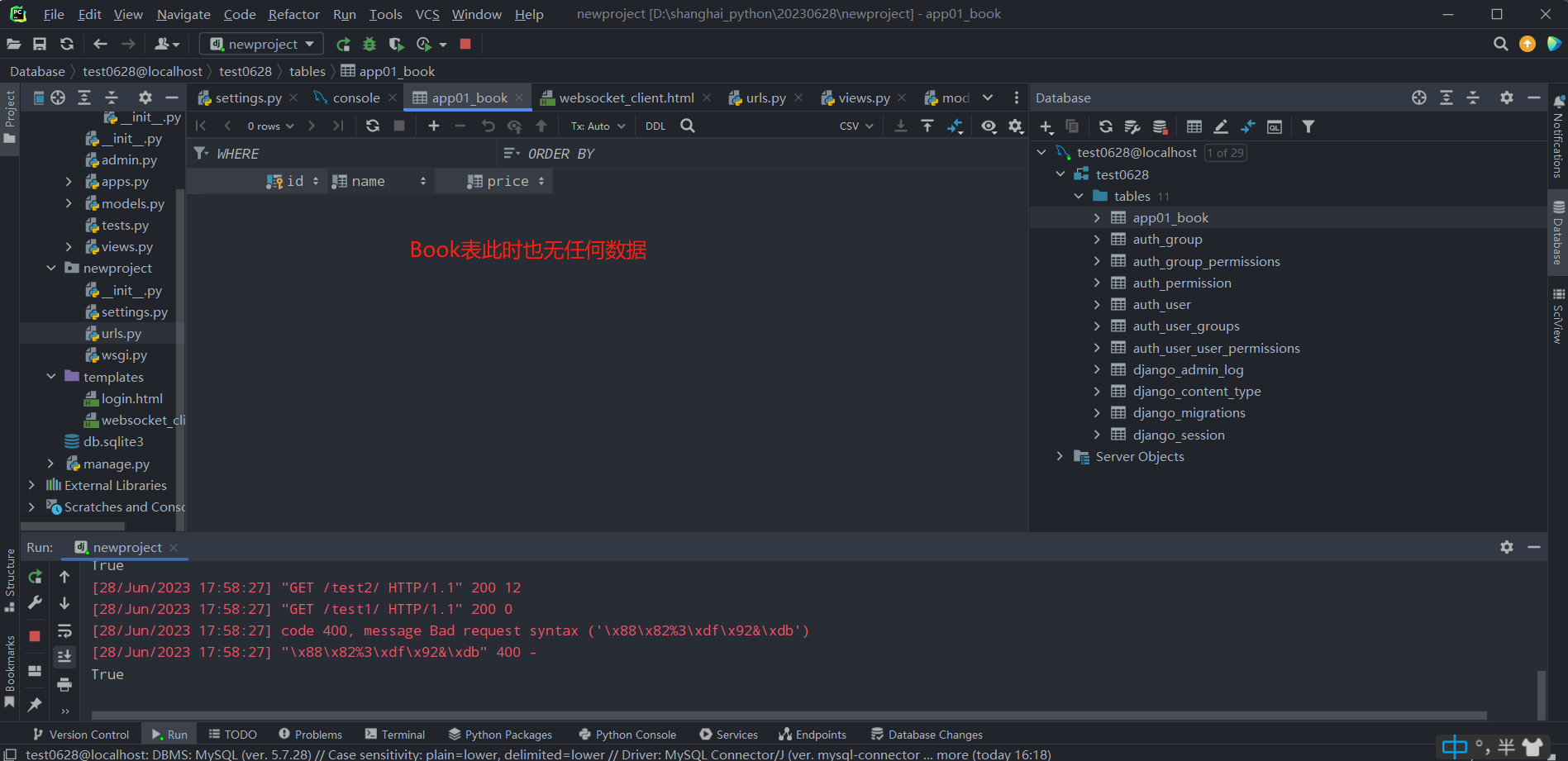Click the Submit changes up-arrow icon

pos(541,126)
